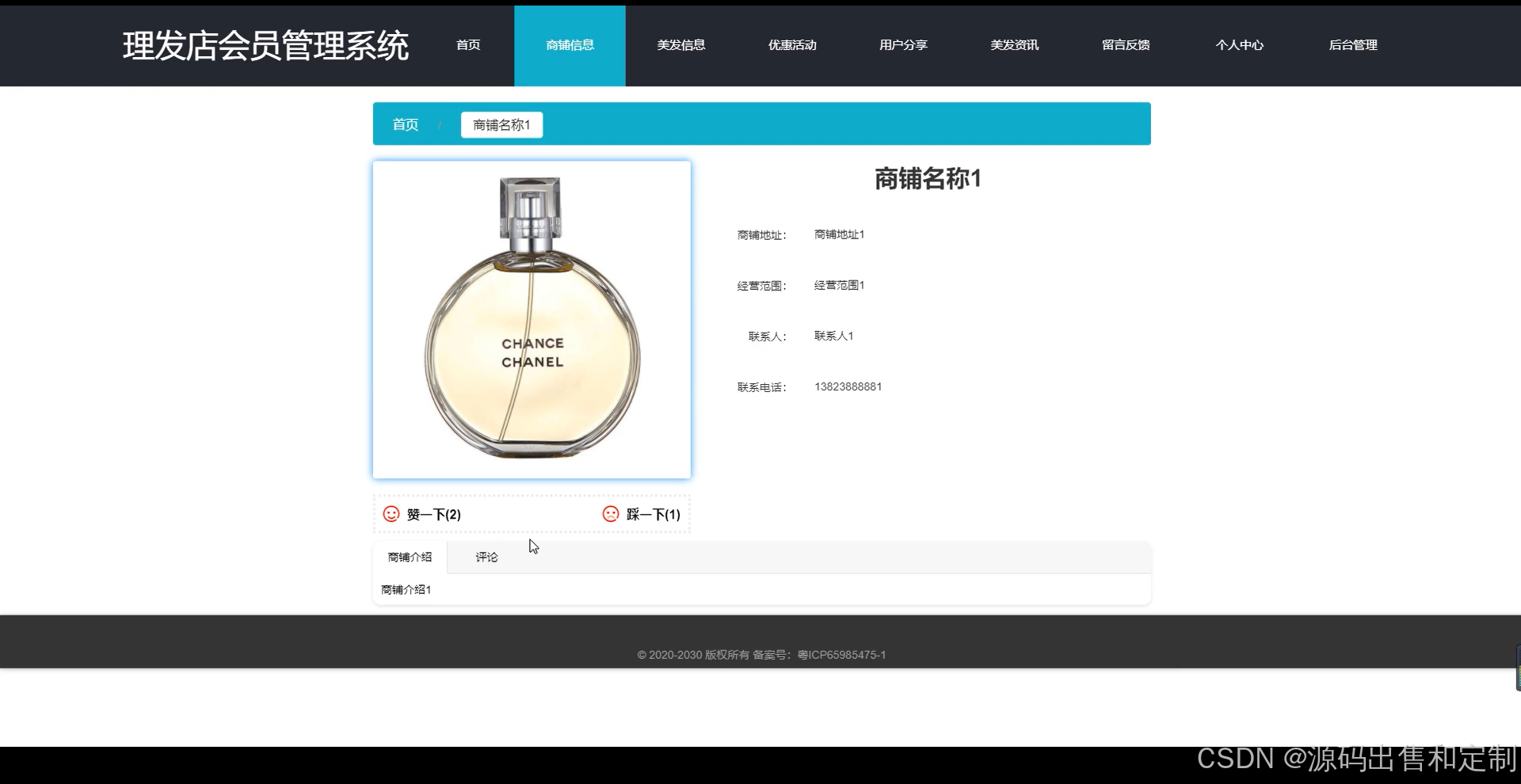Click the 理发店会员管理系统 site title
The image size is (1521, 784).
pyautogui.click(x=266, y=46)
